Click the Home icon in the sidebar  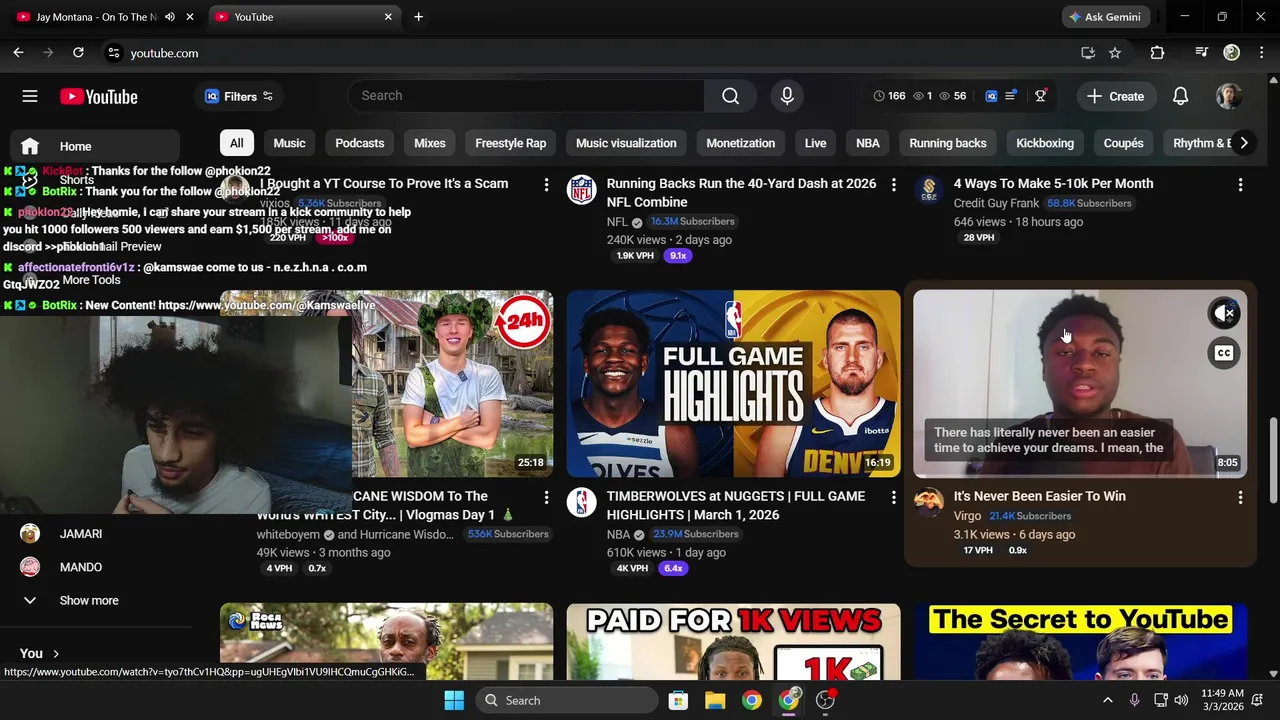(30, 146)
